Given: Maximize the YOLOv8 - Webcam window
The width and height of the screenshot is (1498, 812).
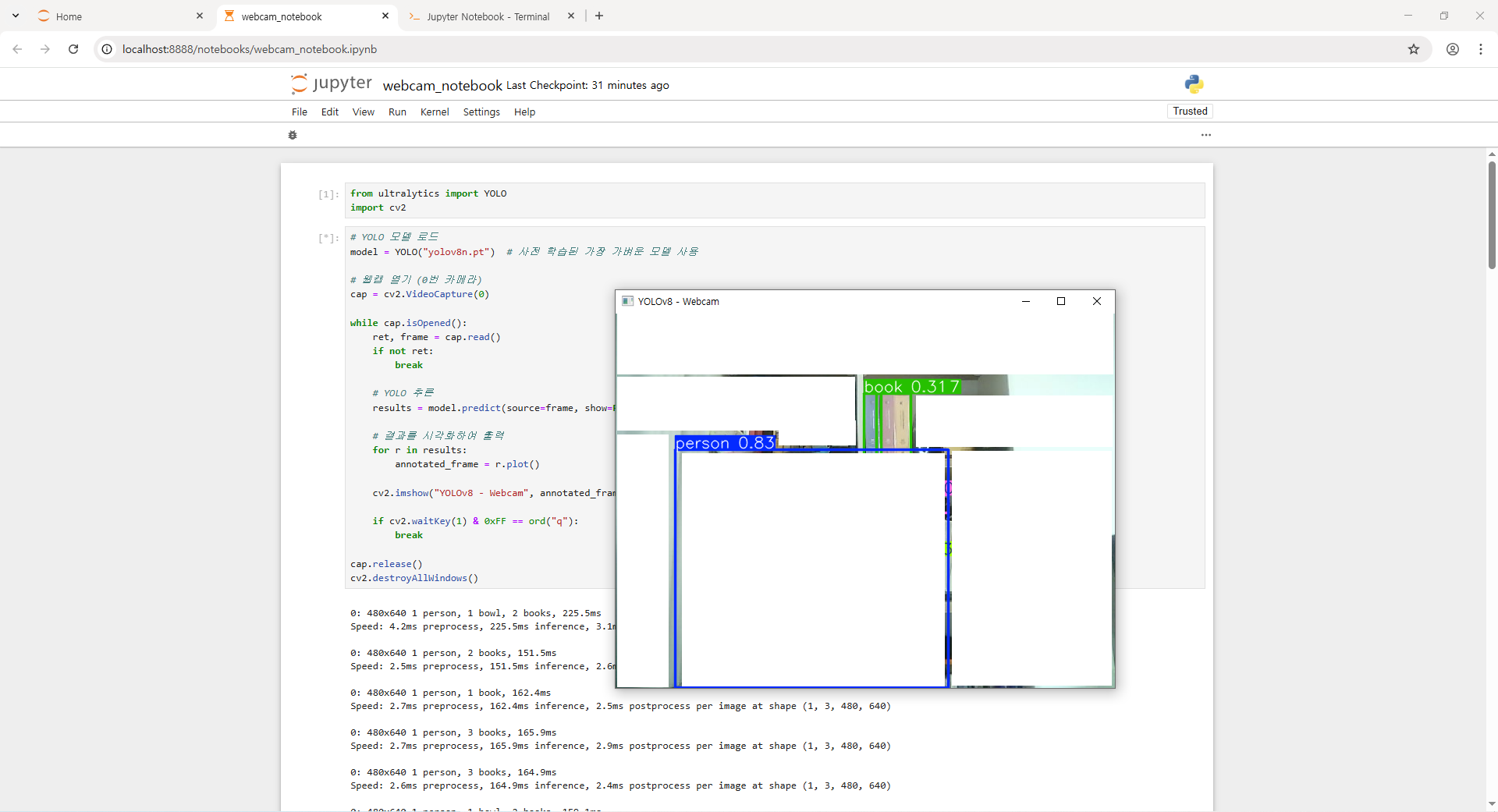Looking at the screenshot, I should point(1061,301).
